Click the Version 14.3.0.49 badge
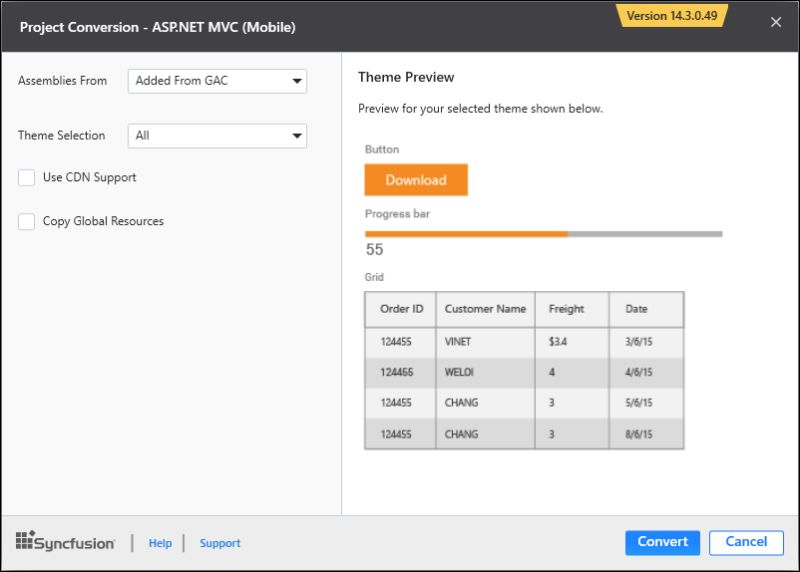The width and height of the screenshot is (800, 572). (672, 16)
